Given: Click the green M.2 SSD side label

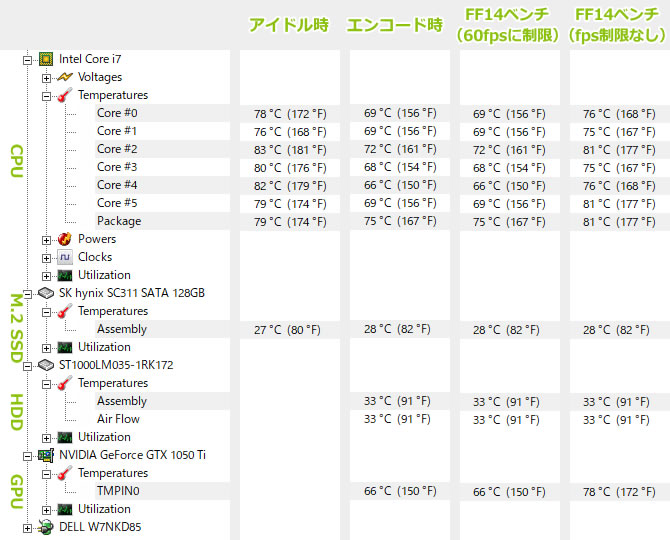Looking at the screenshot, I should (x=17, y=329).
